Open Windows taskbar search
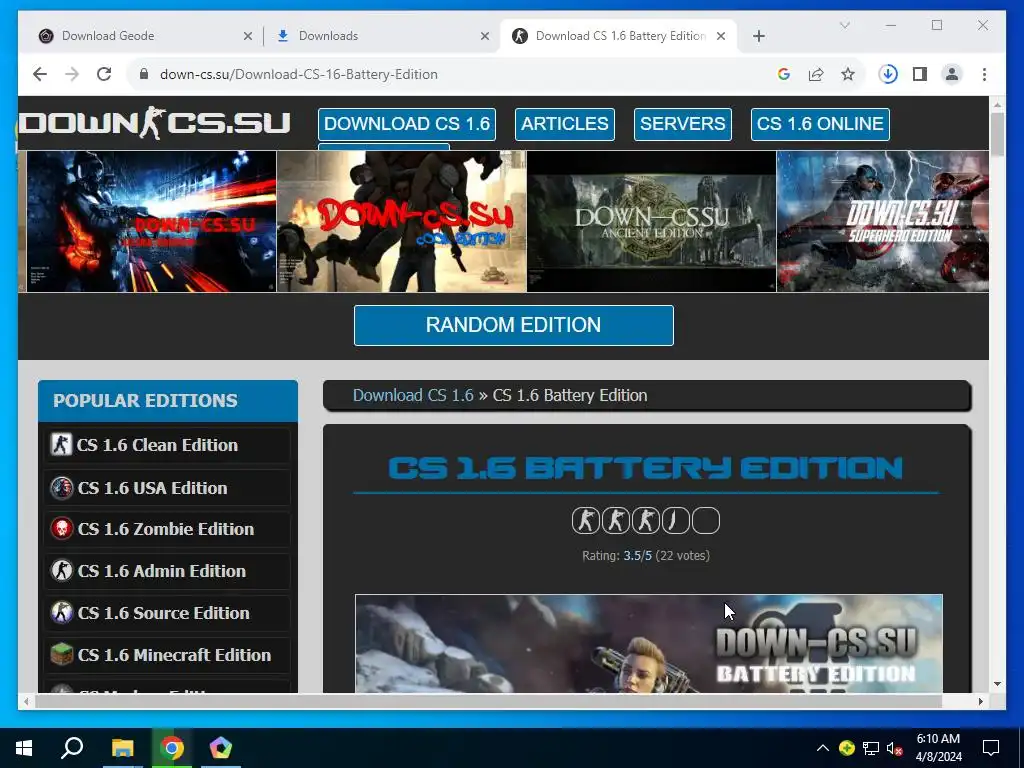 tap(72, 748)
